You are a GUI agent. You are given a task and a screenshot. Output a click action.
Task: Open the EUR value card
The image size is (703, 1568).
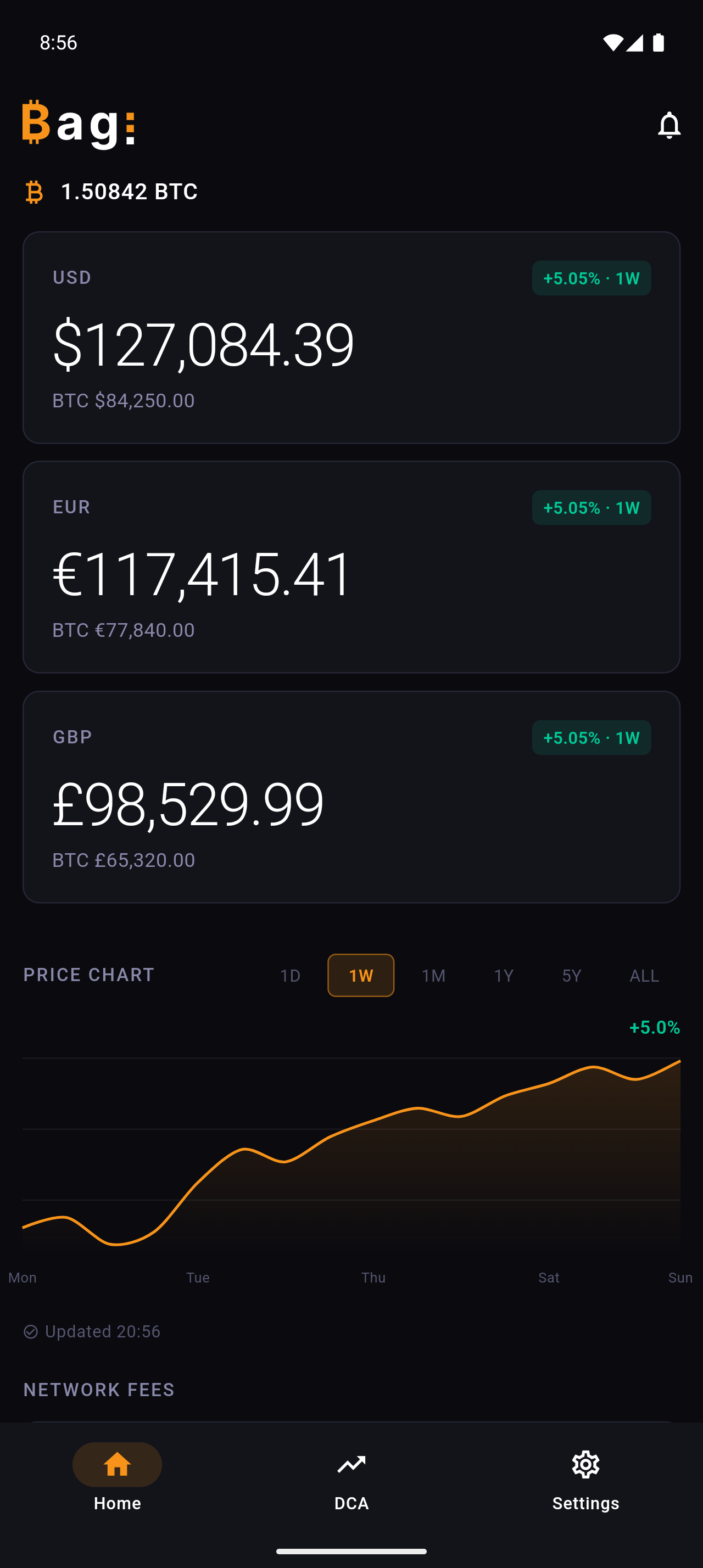pos(351,567)
